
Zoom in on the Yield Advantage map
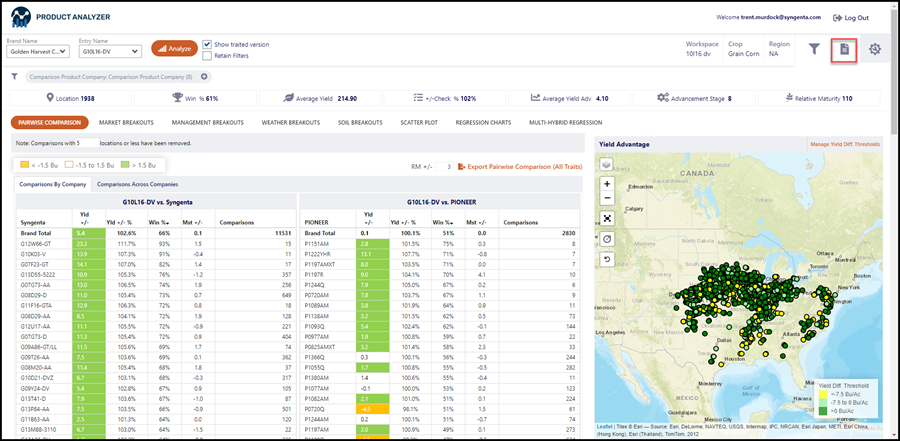pos(607,184)
